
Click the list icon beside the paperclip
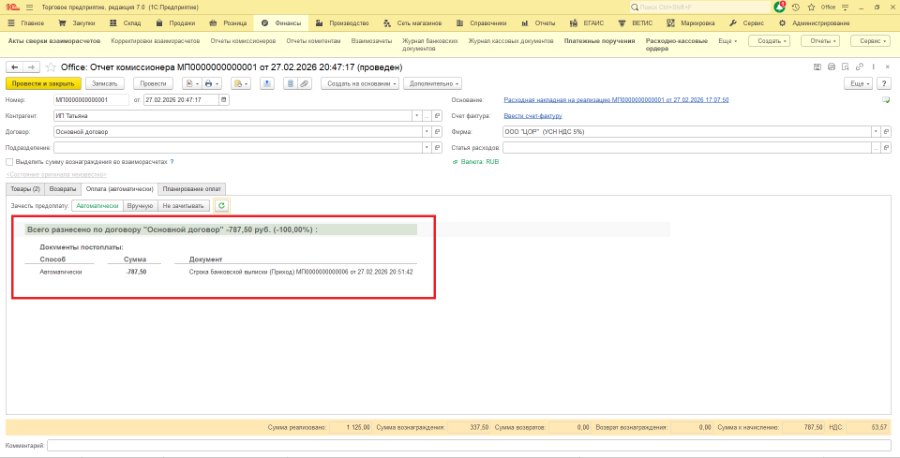click(x=290, y=84)
